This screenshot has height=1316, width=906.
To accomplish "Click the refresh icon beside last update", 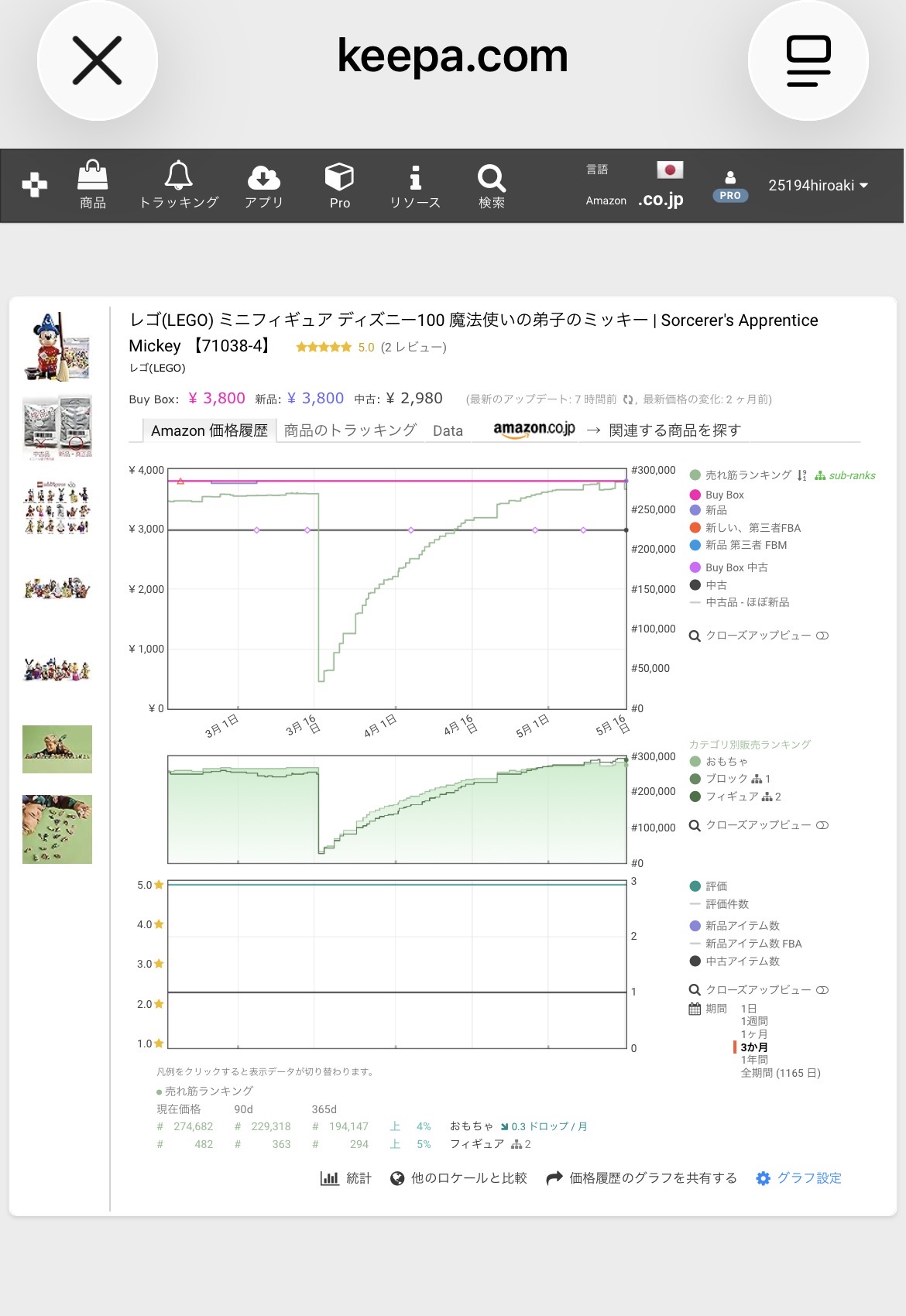I will (628, 399).
